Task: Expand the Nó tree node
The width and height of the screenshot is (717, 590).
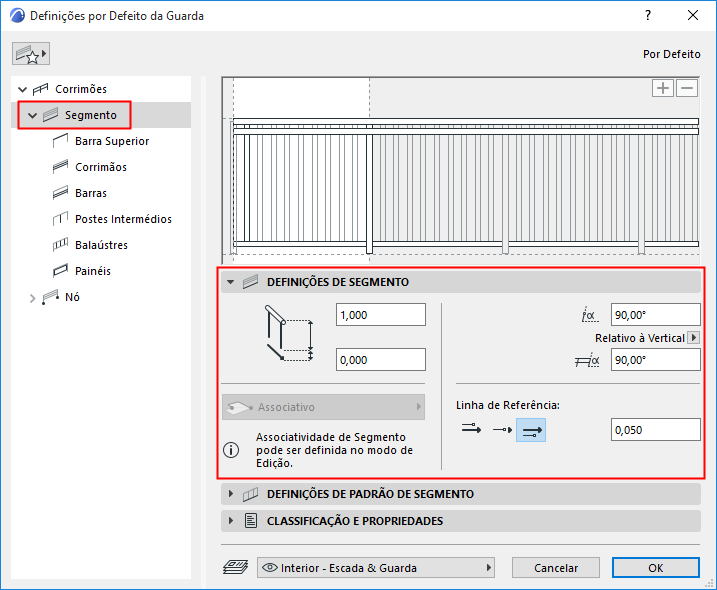Action: click(32, 298)
